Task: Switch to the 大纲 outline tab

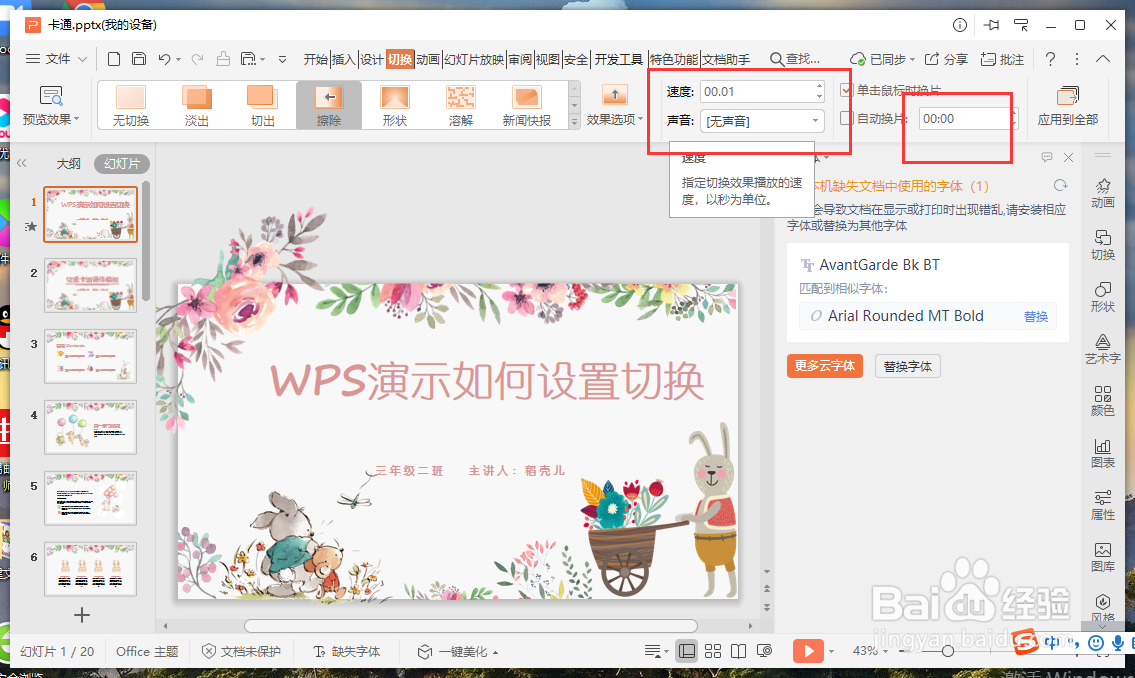Action: [x=68, y=163]
